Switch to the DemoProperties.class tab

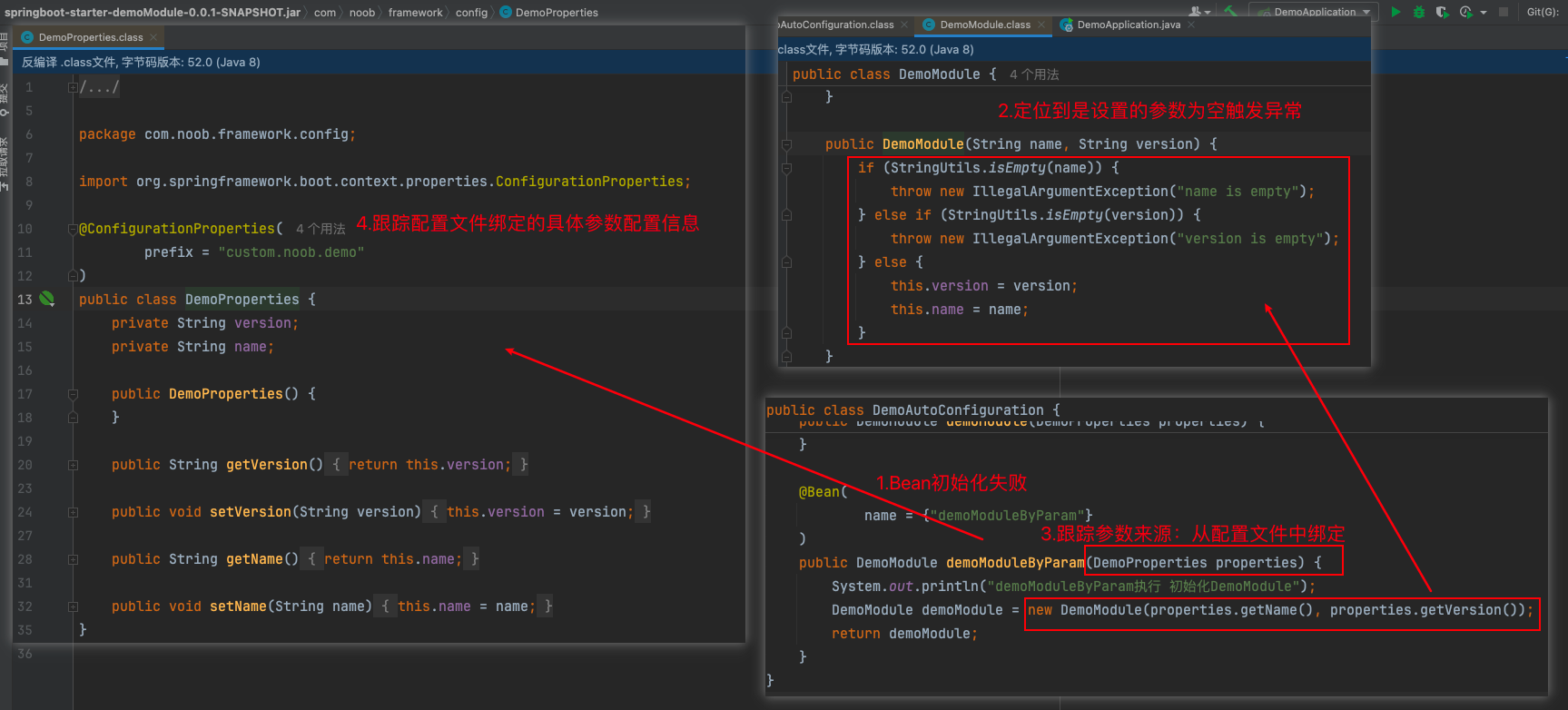pyautogui.click(x=90, y=37)
